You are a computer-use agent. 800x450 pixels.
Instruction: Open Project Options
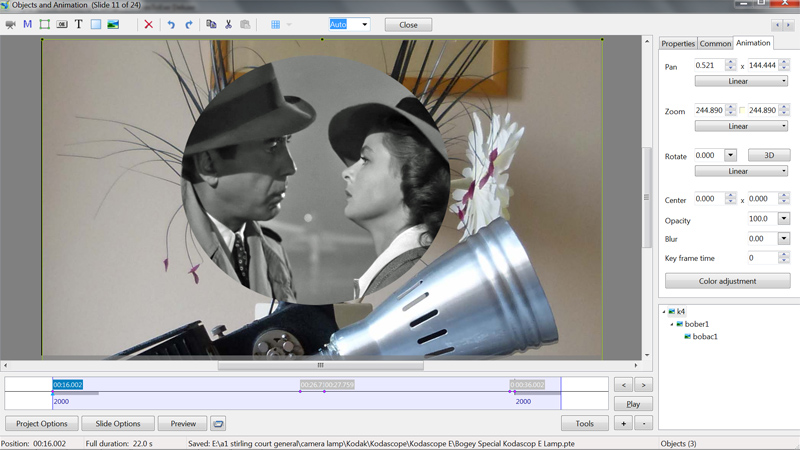point(42,423)
